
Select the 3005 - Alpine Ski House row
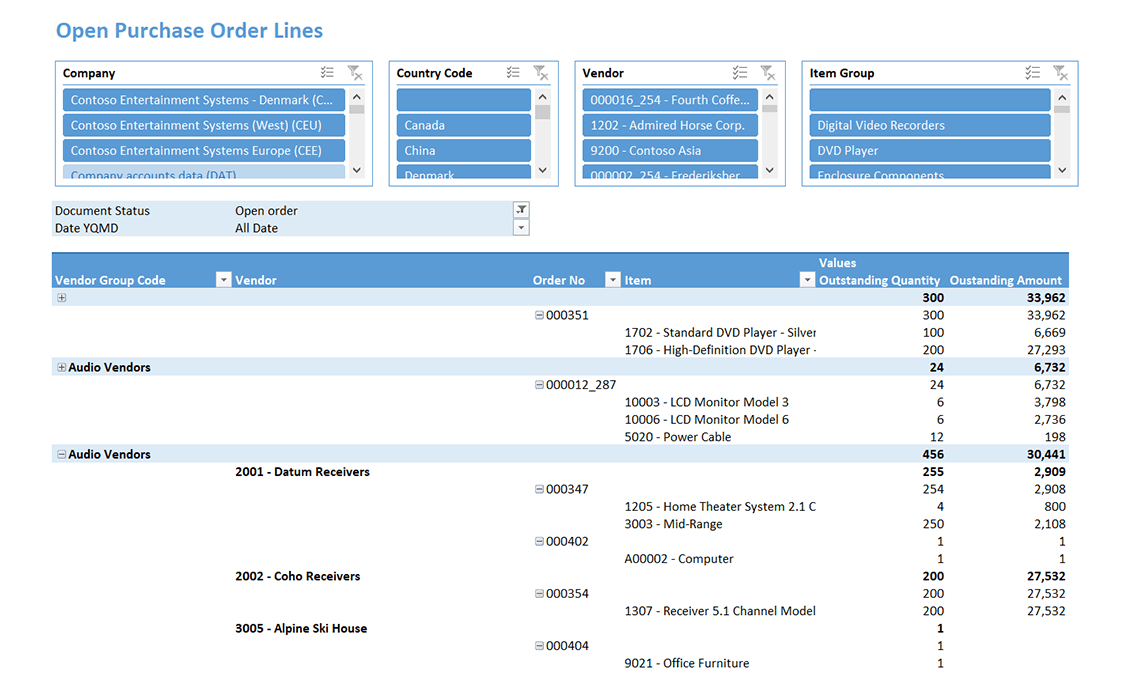coord(301,629)
